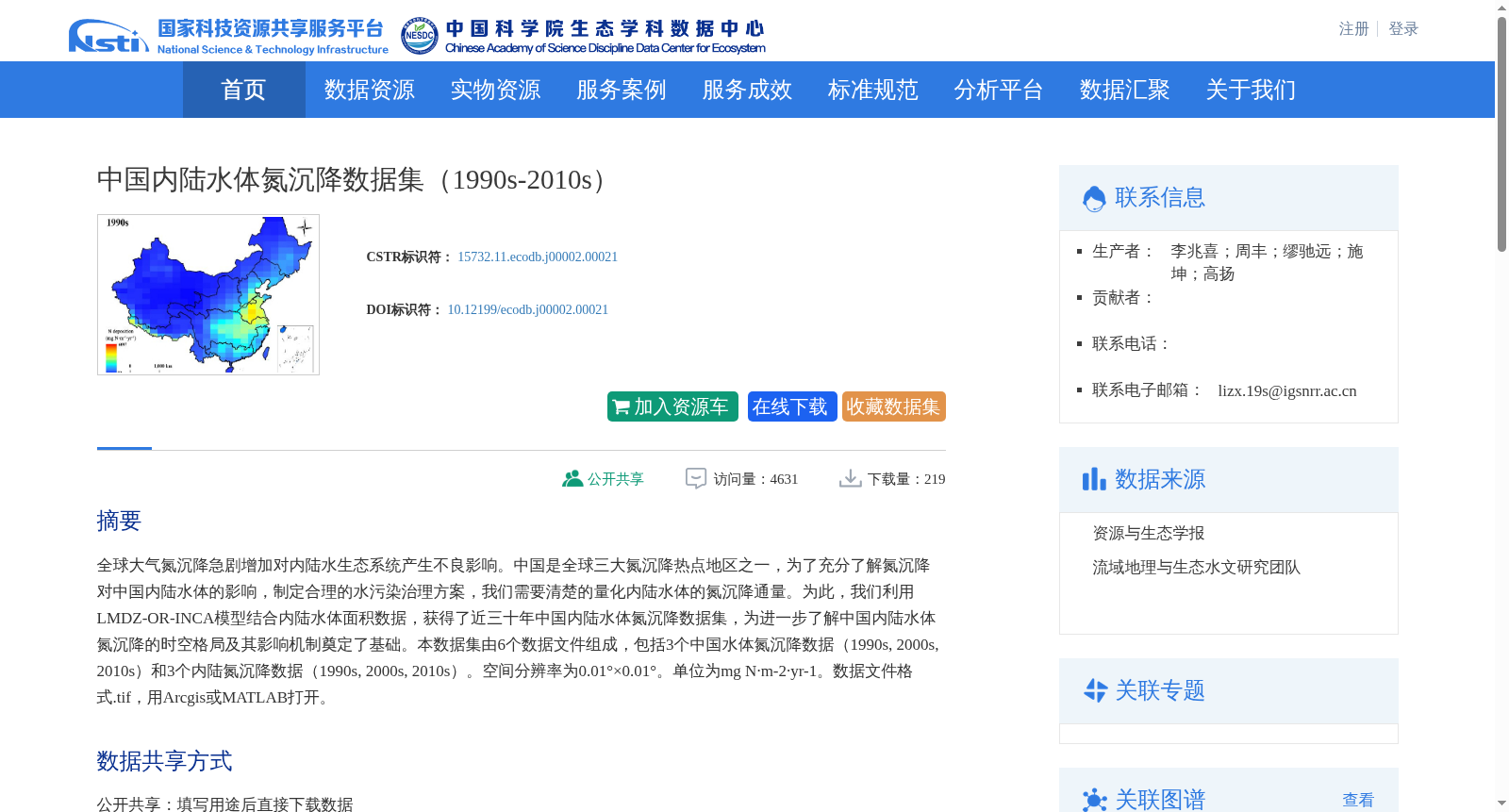1509x812 pixels.
Task: Click the 下载量：219 download count text
Action: (906, 479)
